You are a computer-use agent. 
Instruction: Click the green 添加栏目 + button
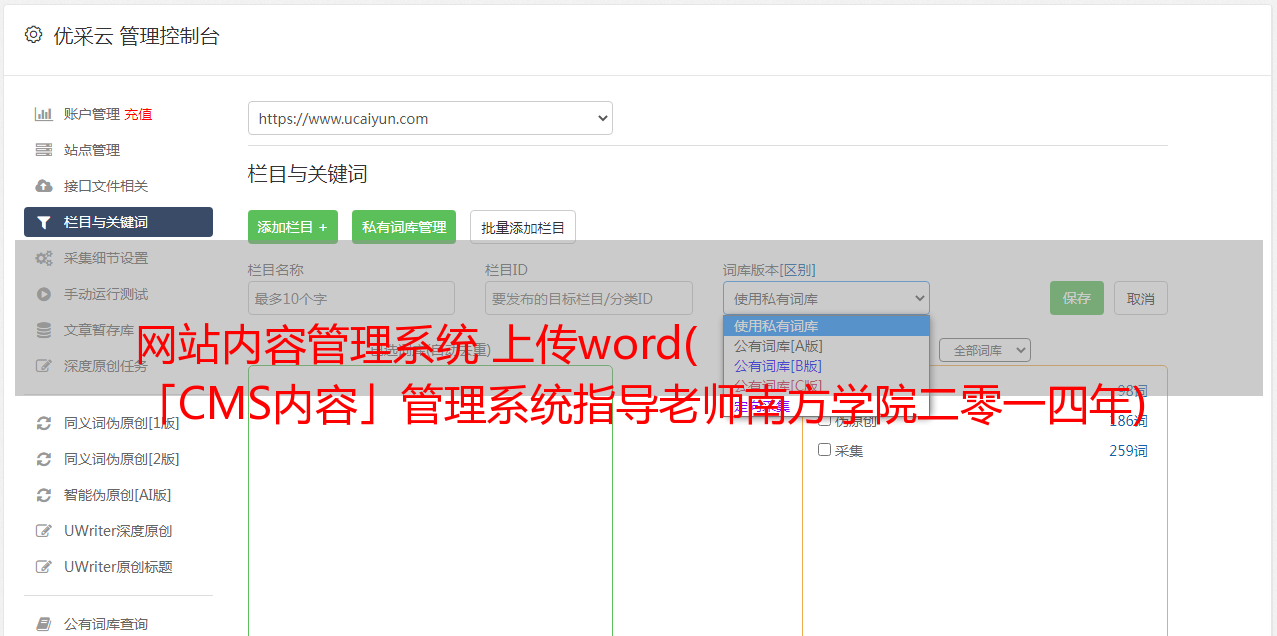click(x=293, y=227)
